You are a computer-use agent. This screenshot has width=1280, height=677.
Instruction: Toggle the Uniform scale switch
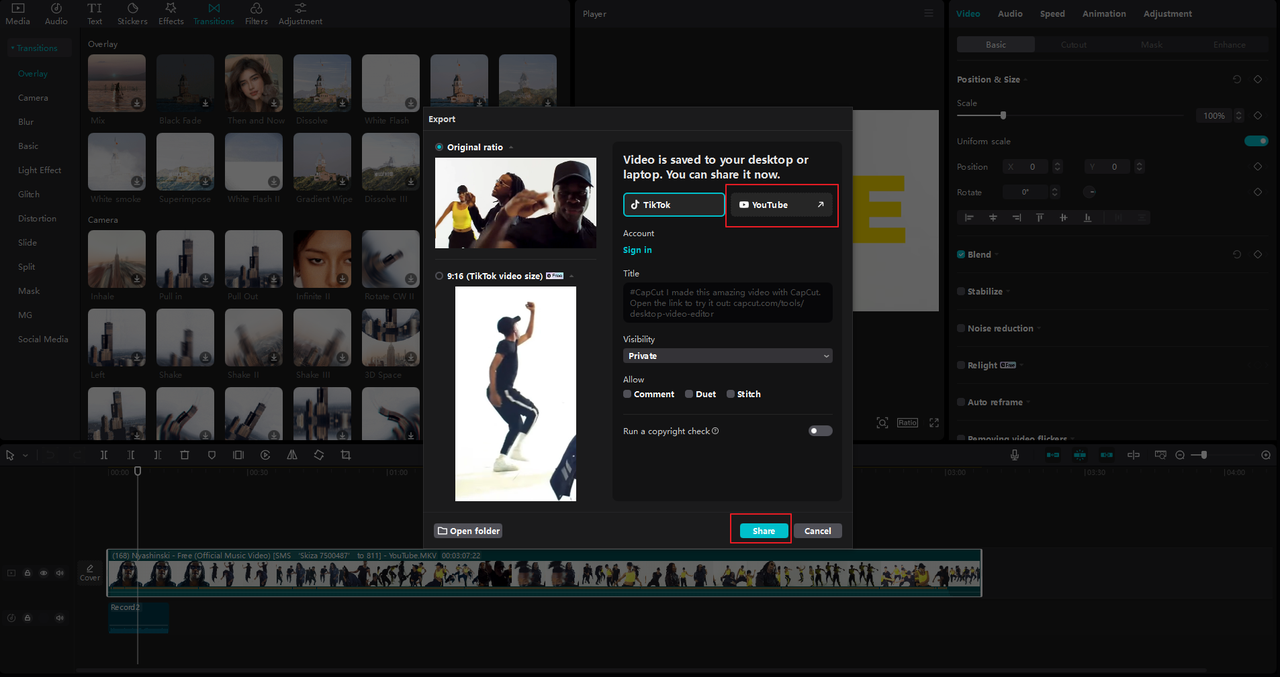(x=1256, y=141)
